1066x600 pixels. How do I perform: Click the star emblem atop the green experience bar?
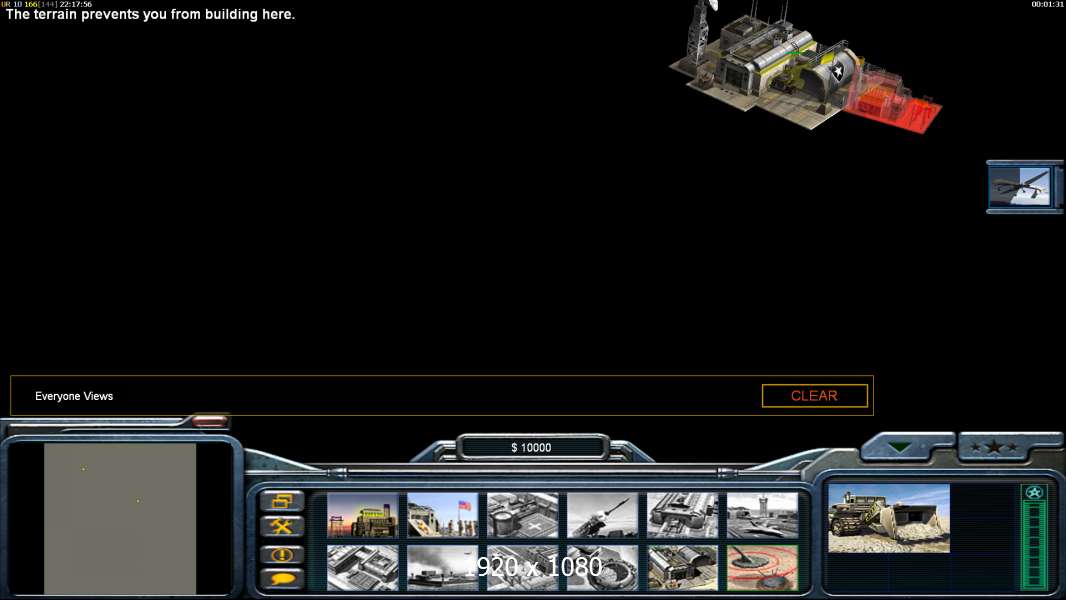(x=1034, y=493)
